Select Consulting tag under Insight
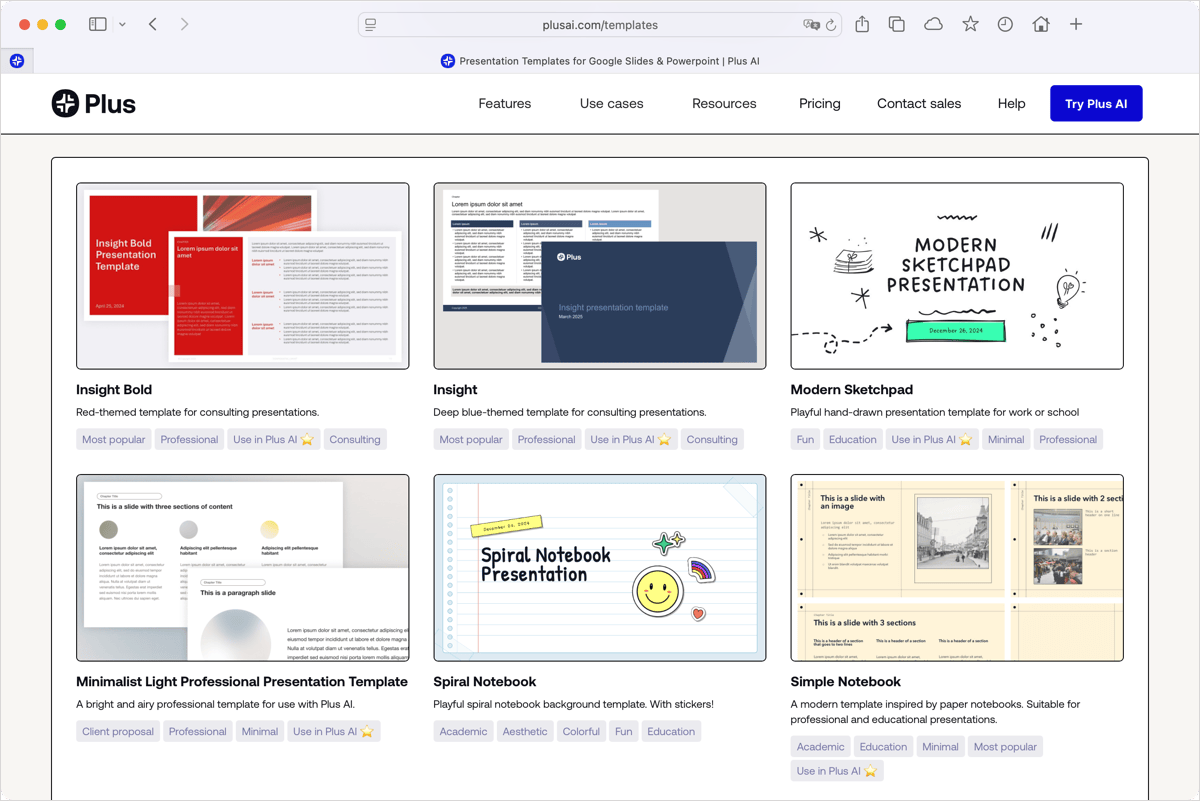 coord(712,439)
